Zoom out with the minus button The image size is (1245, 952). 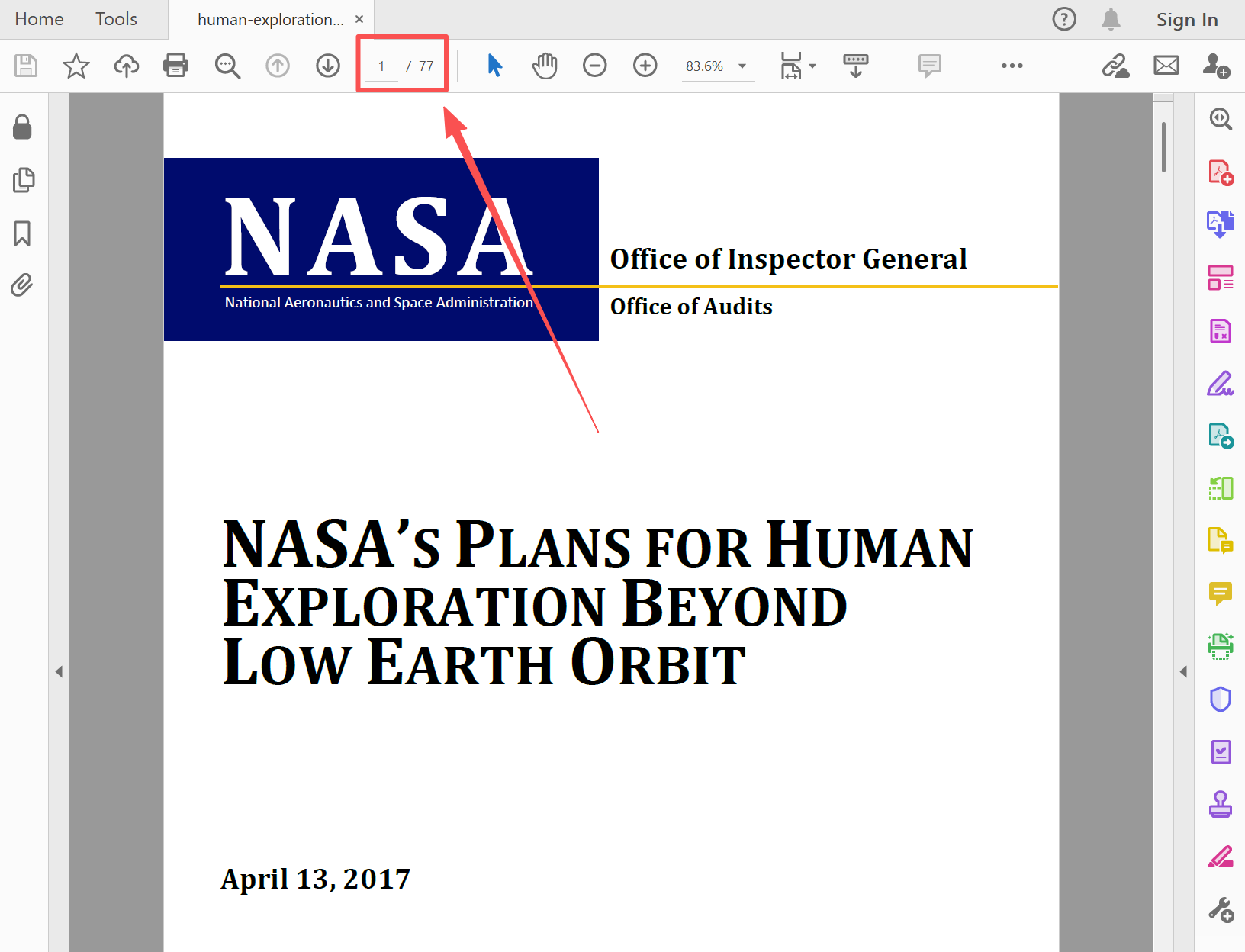pos(595,66)
